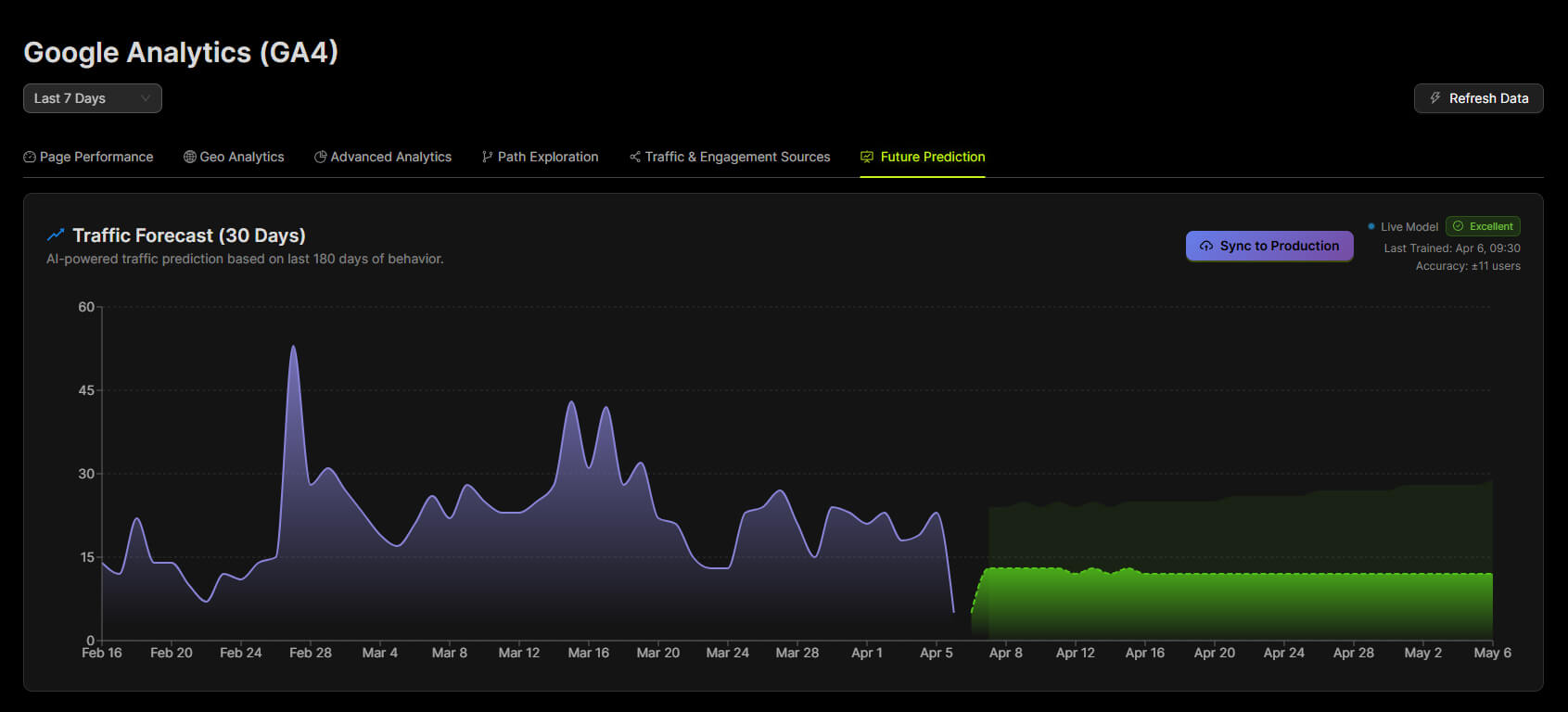The height and width of the screenshot is (712, 1568).
Task: Click the check icon in Excellent badge
Action: coord(1458,226)
